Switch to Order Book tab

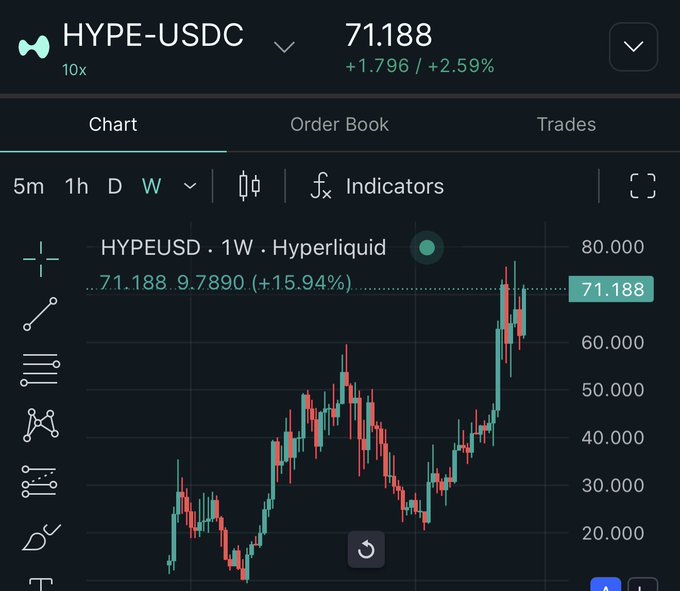(340, 124)
